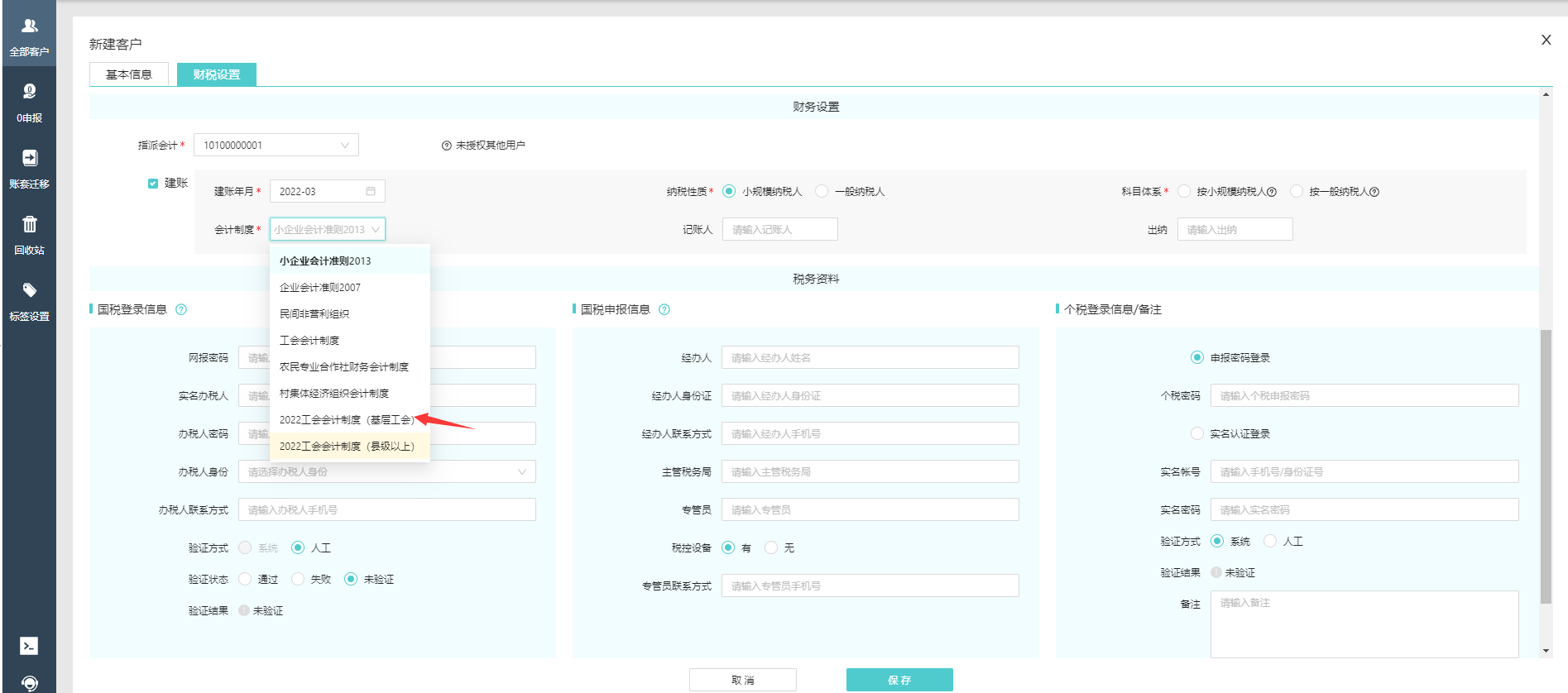Click the 取消 button
1568x693 pixels.
point(742,680)
